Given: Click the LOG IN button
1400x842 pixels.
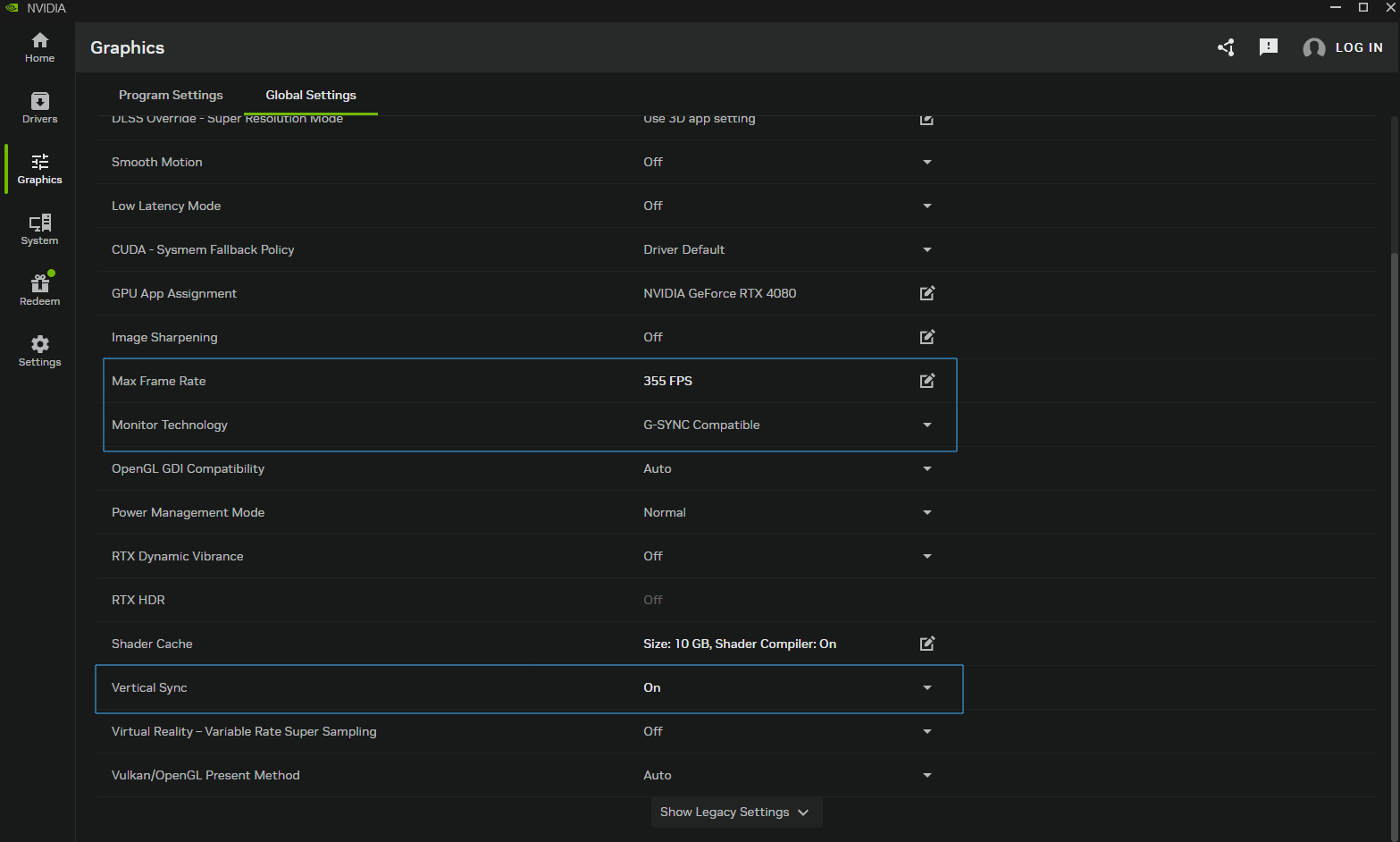Looking at the screenshot, I should (1359, 47).
